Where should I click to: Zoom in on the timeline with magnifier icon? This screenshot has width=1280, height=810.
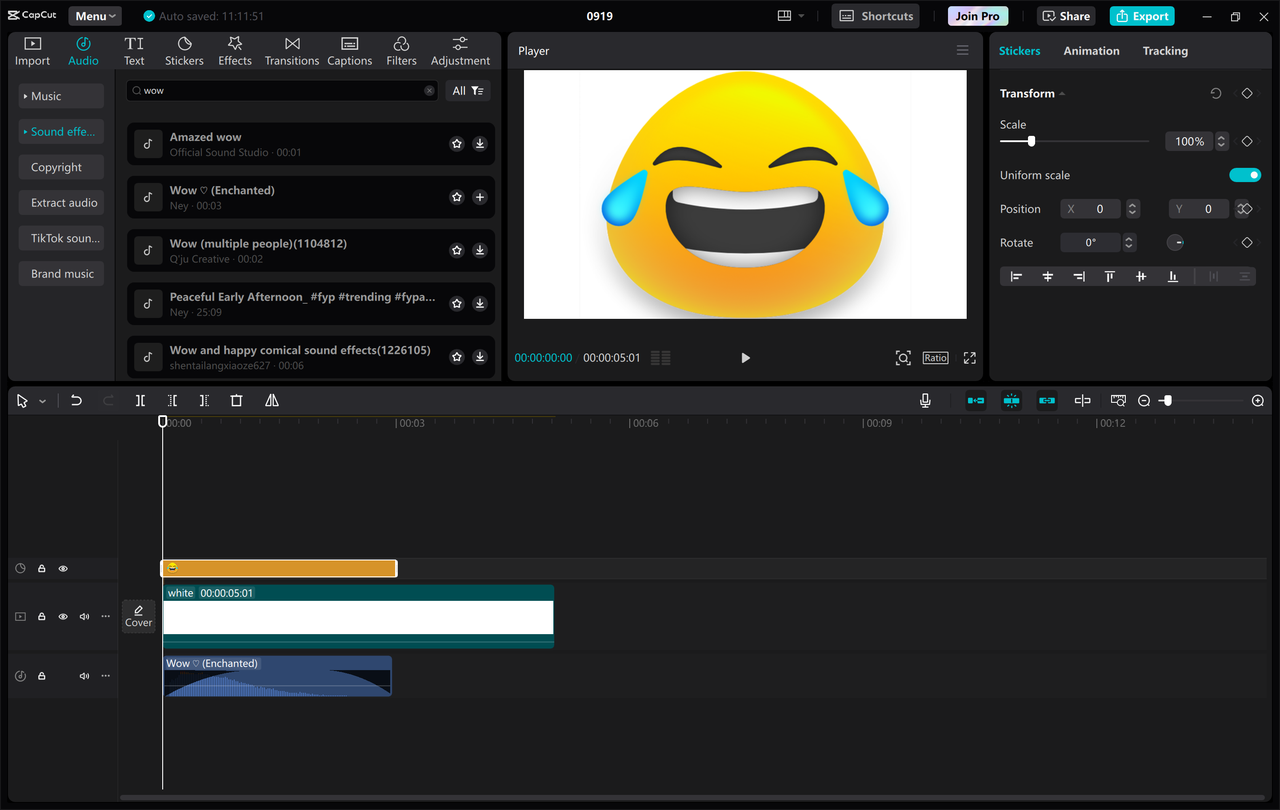(1257, 400)
